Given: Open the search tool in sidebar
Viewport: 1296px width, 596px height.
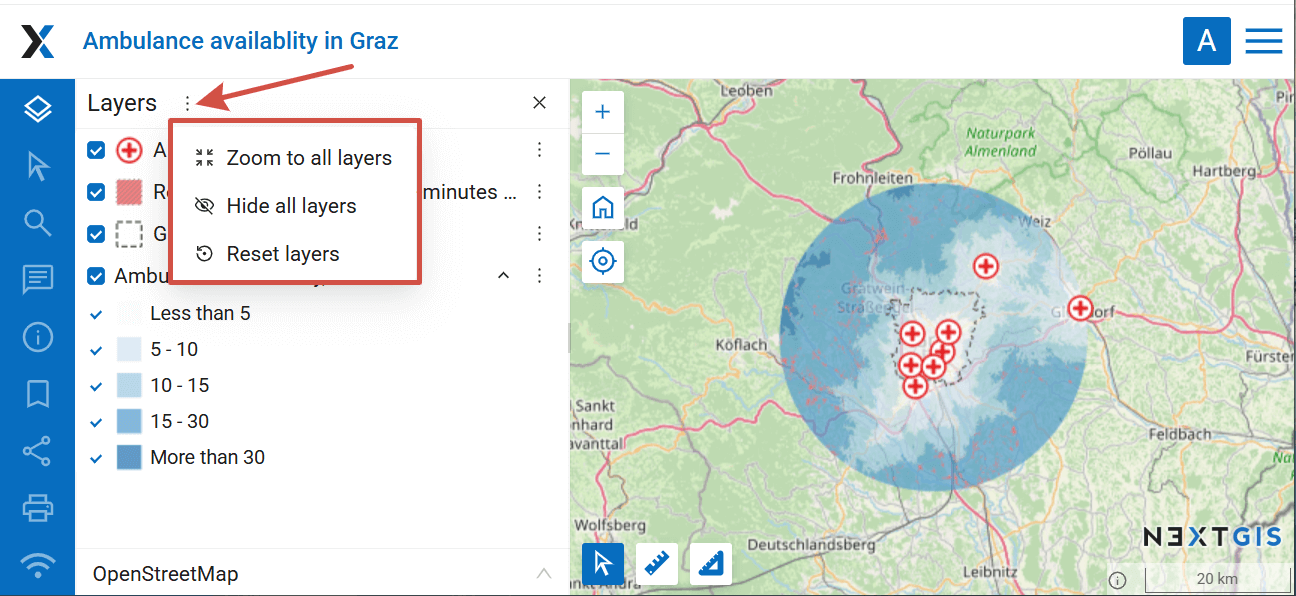Looking at the screenshot, I should coord(37,223).
